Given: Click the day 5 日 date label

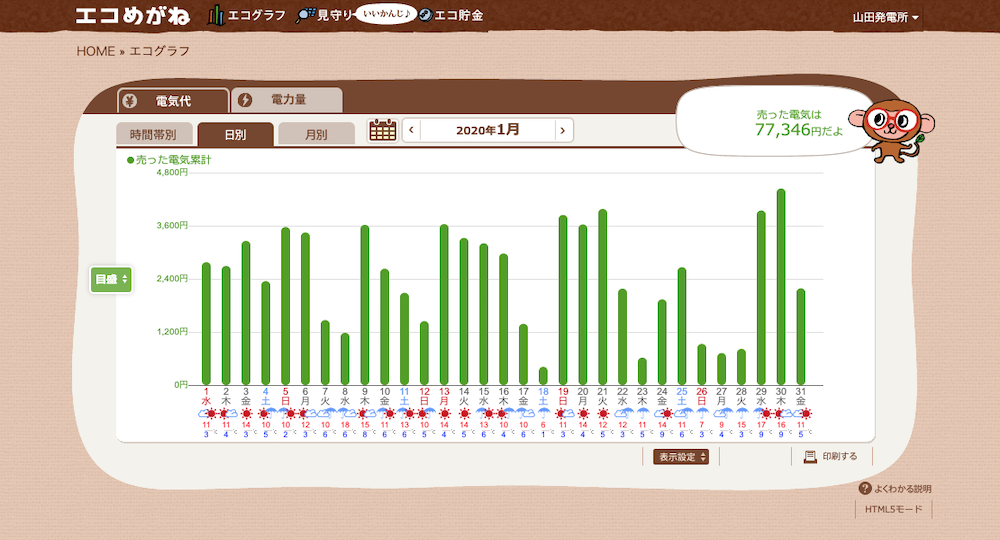Looking at the screenshot, I should [286, 397].
